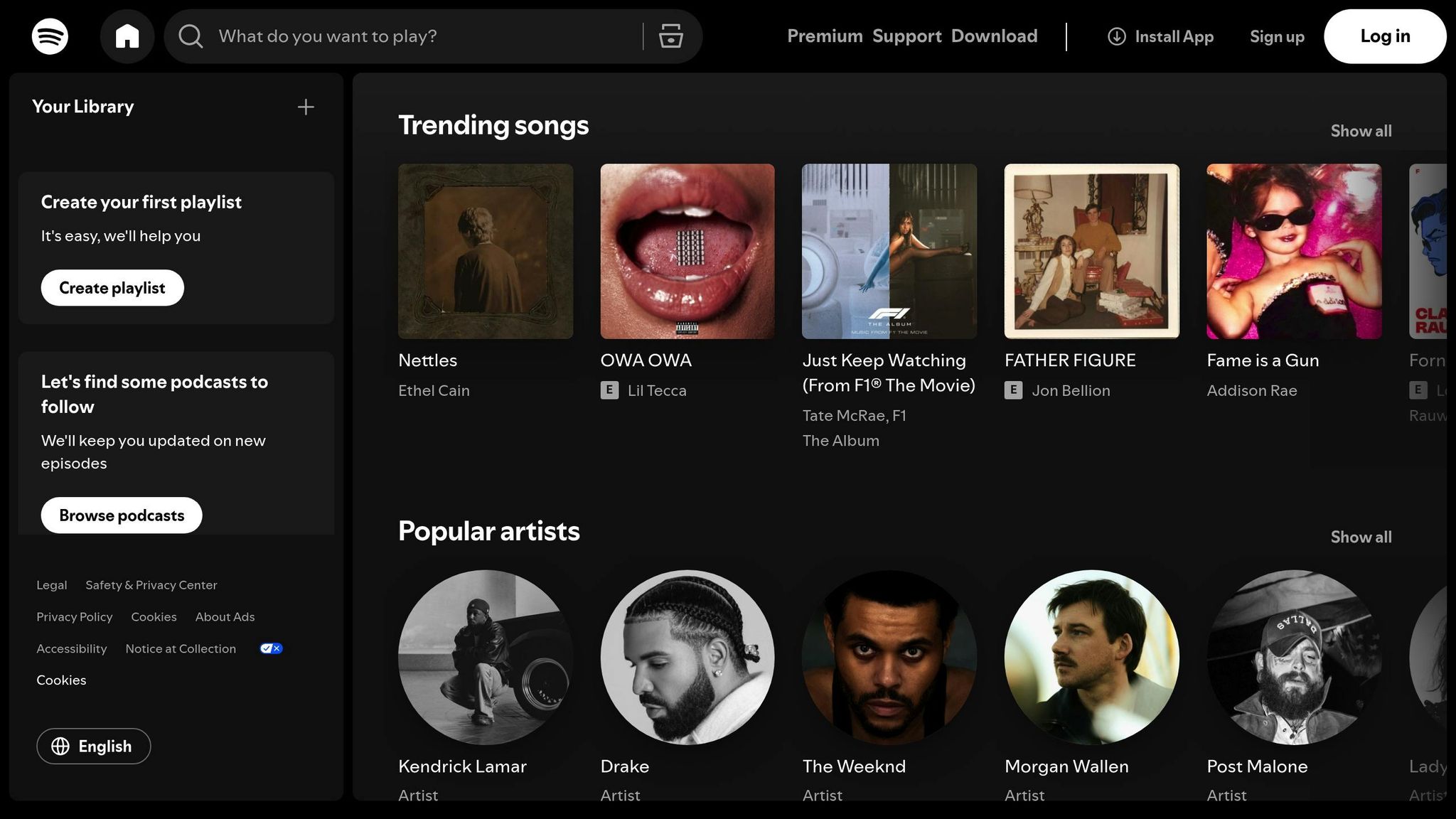Click the Install App download icon
This screenshot has height=819, width=1456.
(1117, 36)
